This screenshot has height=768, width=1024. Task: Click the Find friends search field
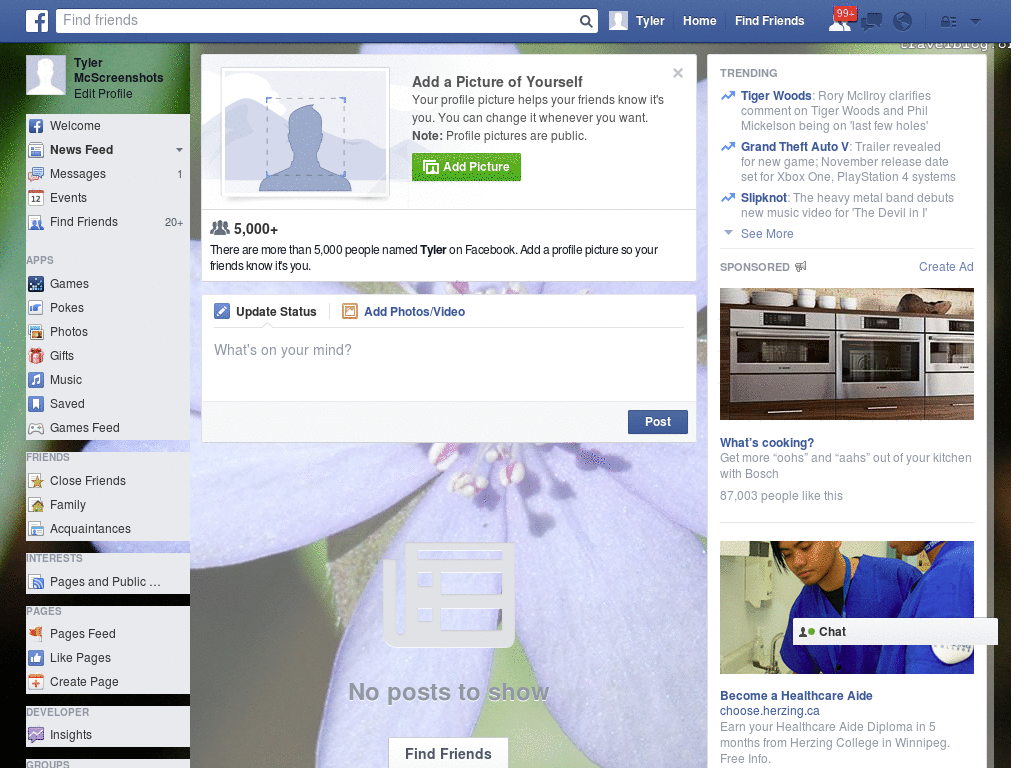pos(318,21)
